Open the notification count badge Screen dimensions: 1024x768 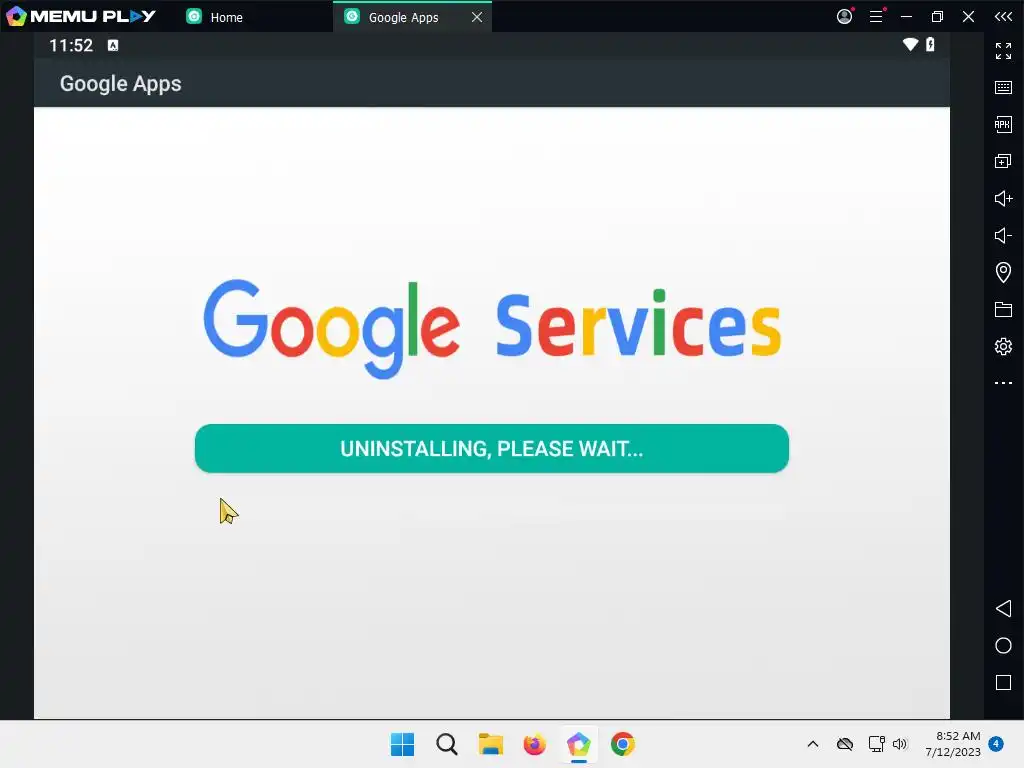[996, 744]
